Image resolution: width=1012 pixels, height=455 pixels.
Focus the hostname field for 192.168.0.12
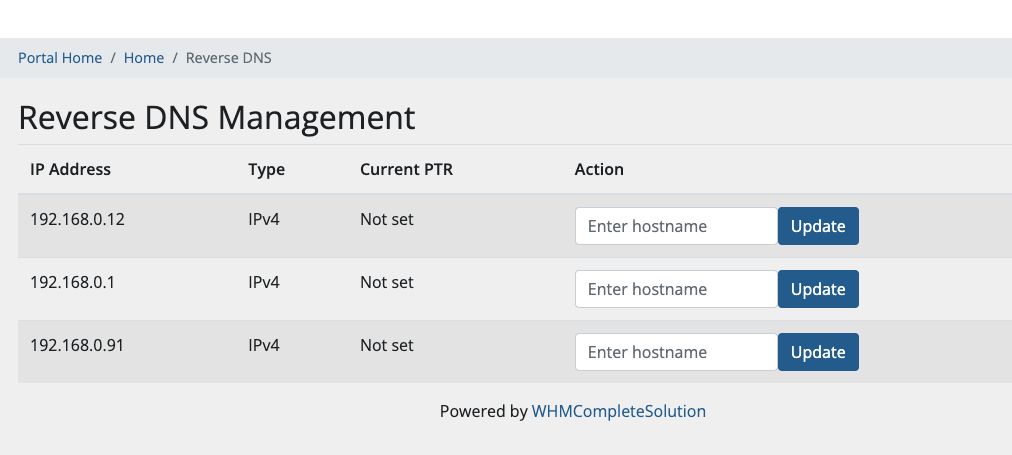click(676, 226)
